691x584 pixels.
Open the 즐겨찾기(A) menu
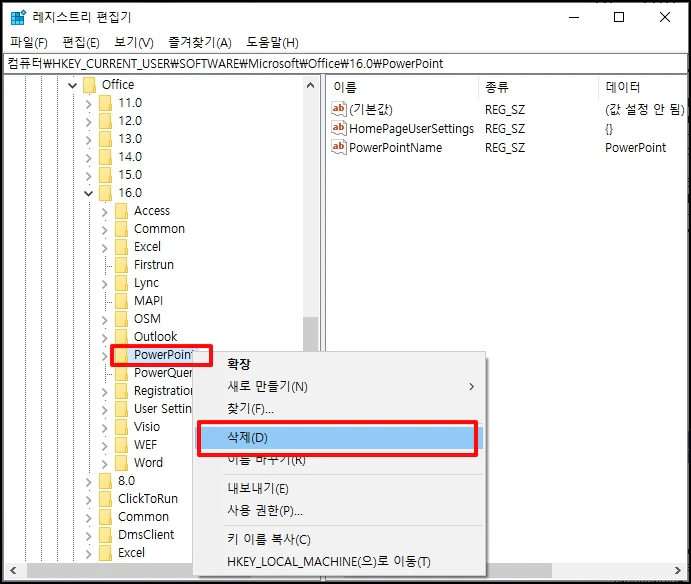[x=200, y=43]
